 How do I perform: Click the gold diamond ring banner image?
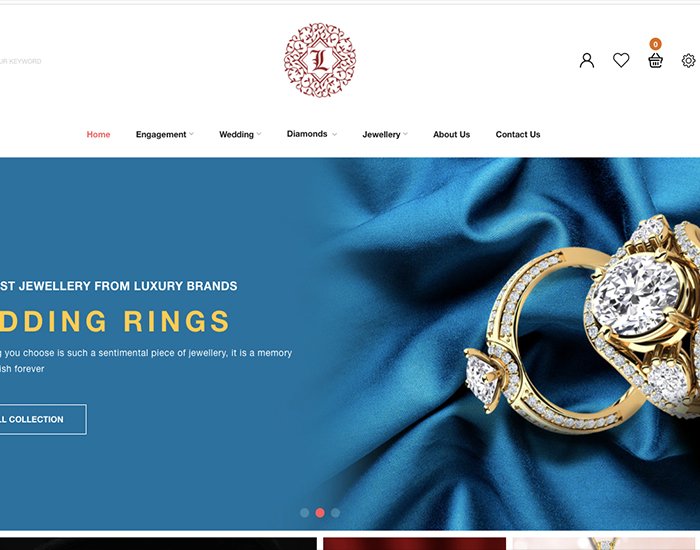pyautogui.click(x=582, y=321)
